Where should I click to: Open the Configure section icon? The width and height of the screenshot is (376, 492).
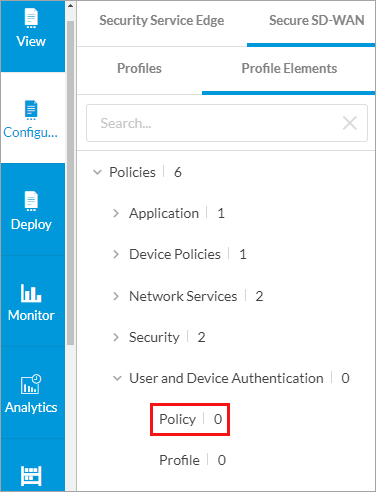31,110
